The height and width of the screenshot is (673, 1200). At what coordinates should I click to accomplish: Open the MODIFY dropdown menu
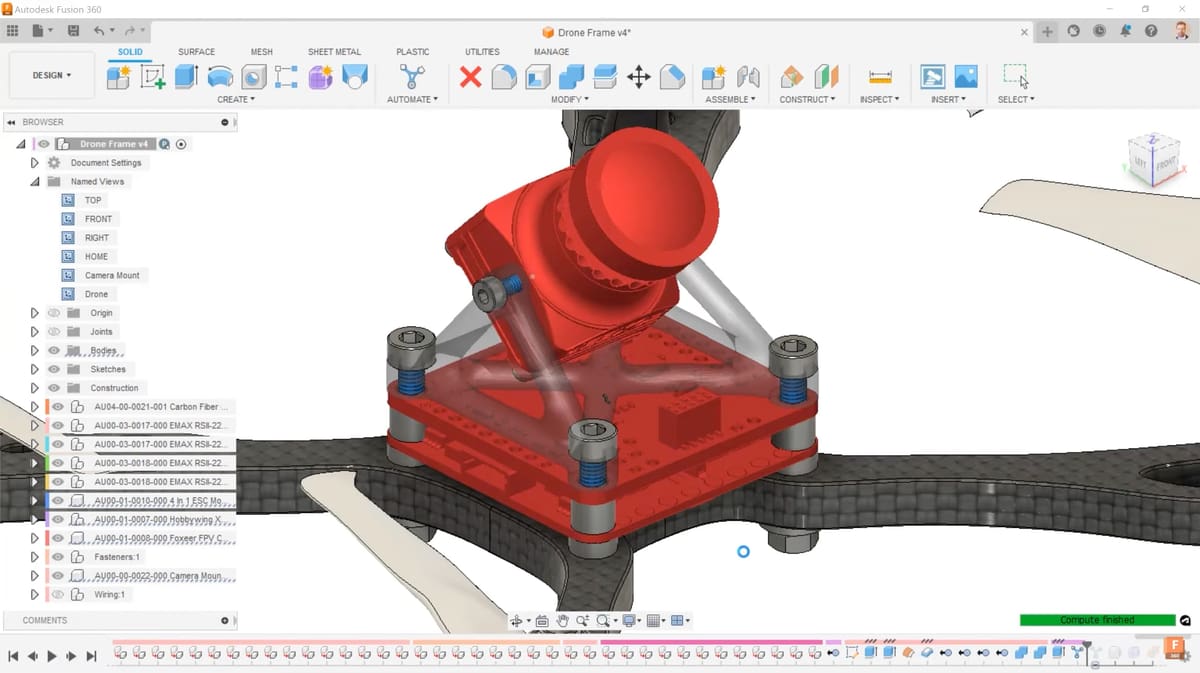570,99
